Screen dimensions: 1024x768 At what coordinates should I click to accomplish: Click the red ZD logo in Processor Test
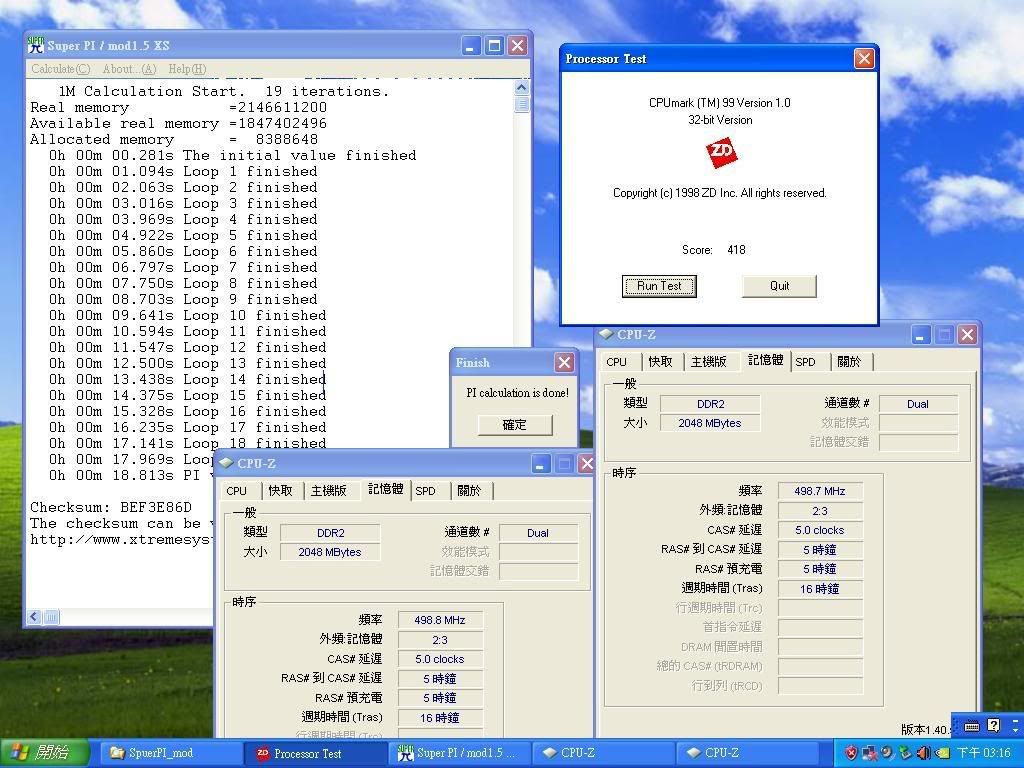point(721,152)
